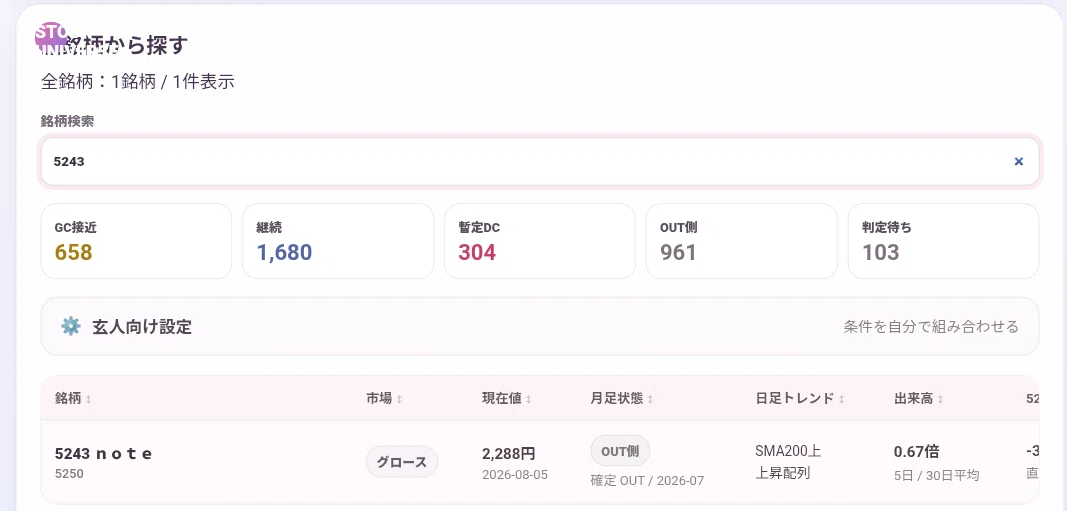Viewport: 1067px width, 511px height.
Task: Select the 継続 1,680 filter card
Action: coord(338,241)
